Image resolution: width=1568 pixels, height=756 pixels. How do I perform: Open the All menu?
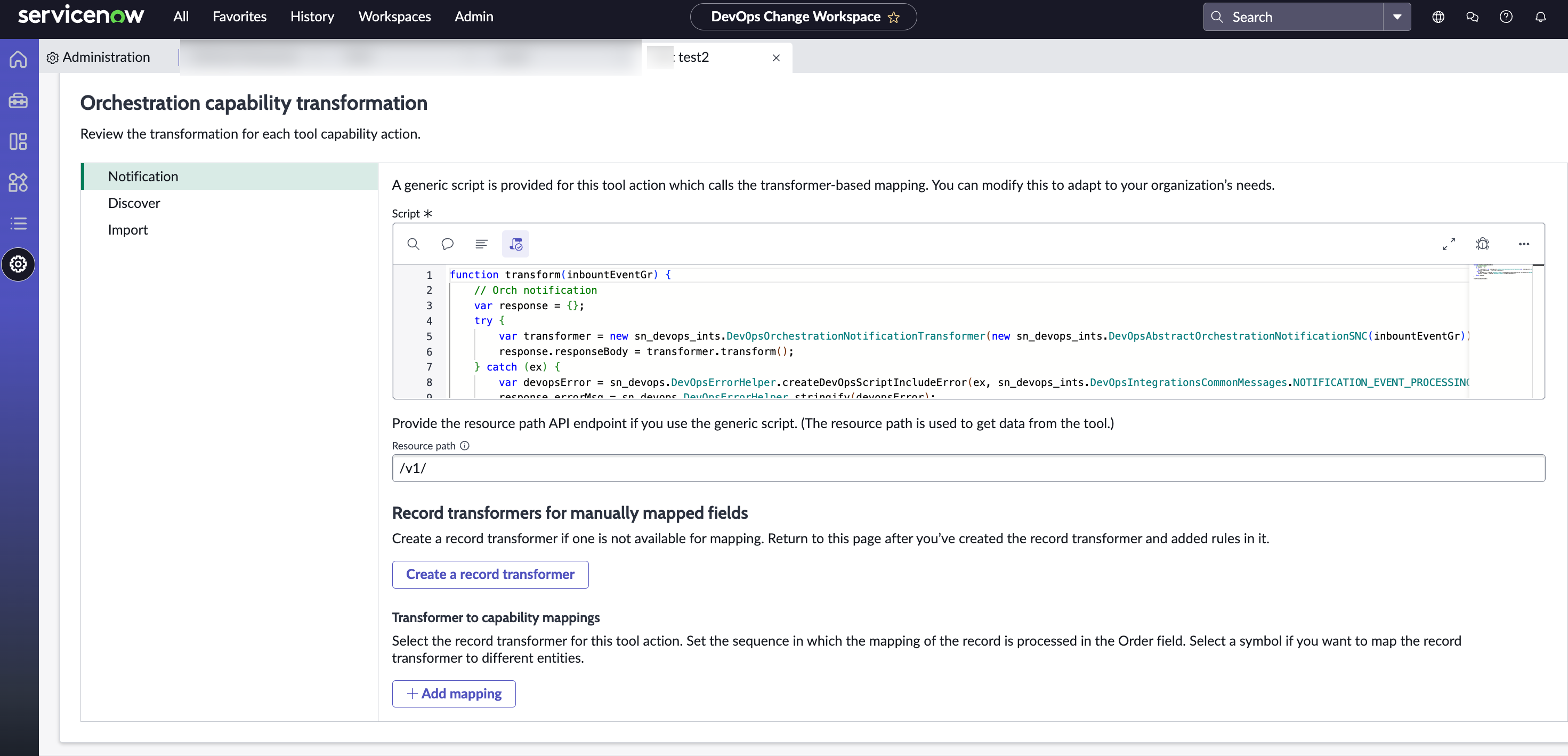(x=181, y=17)
